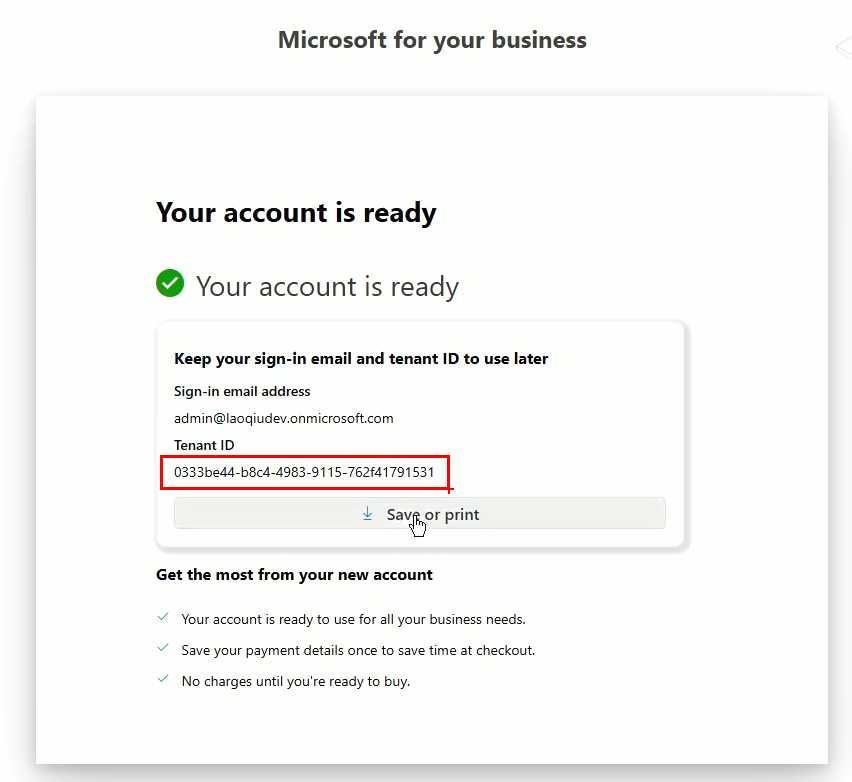Click 'Your account is ready to use' text line
Viewport: 852px width, 782px height.
tap(353, 619)
